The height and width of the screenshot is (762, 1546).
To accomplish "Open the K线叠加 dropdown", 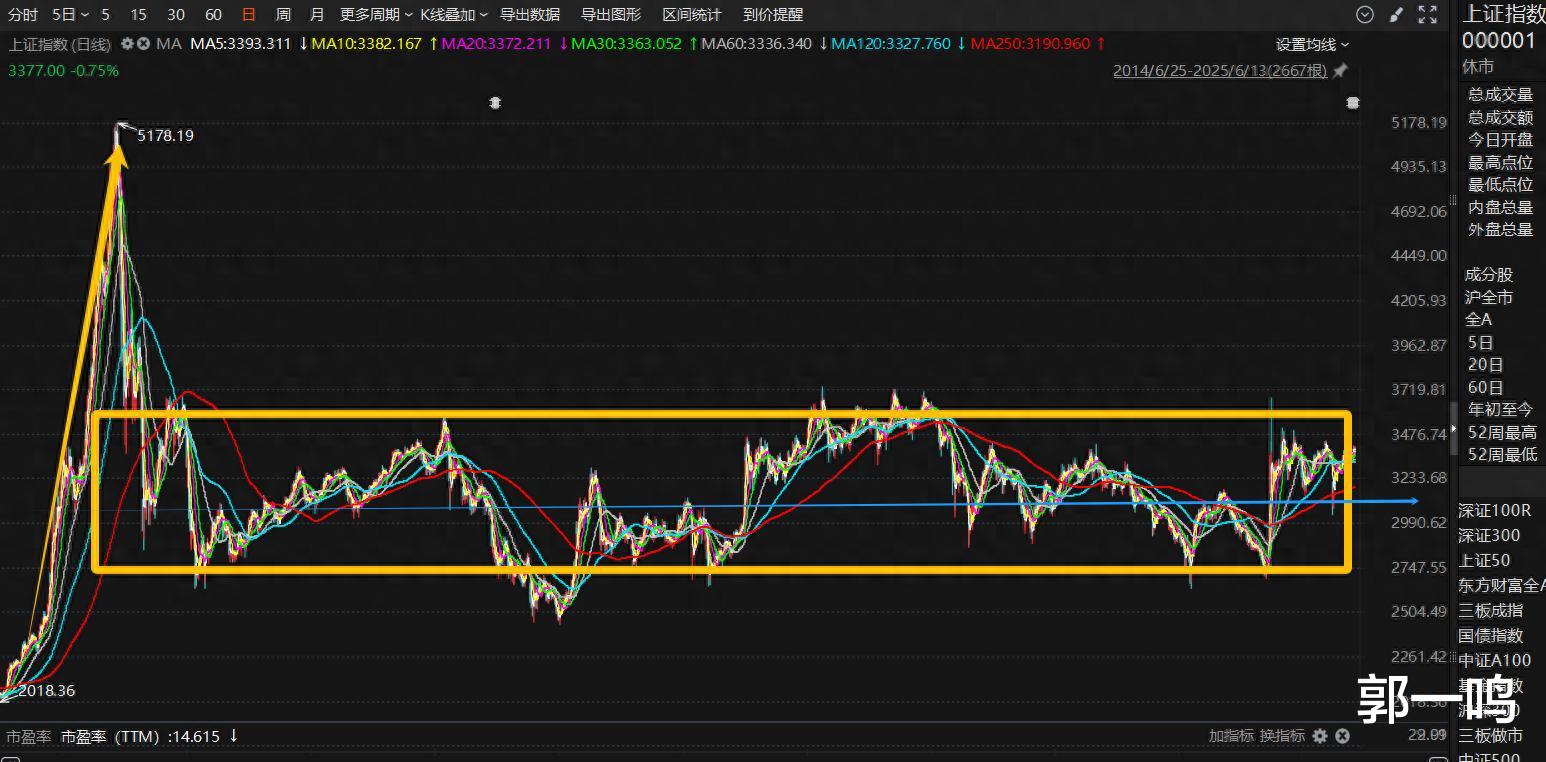I will pyautogui.click(x=454, y=15).
